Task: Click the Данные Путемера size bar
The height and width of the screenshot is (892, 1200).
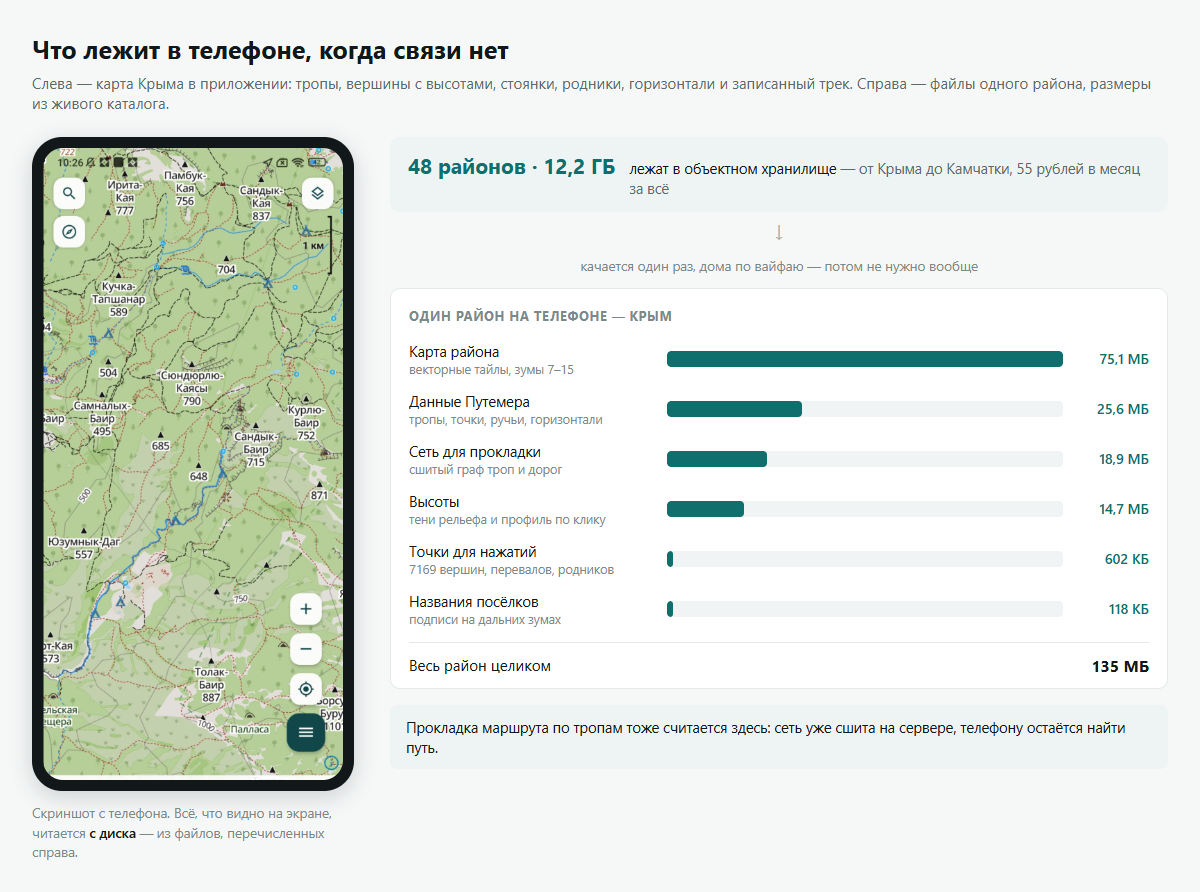Action: coord(865,409)
